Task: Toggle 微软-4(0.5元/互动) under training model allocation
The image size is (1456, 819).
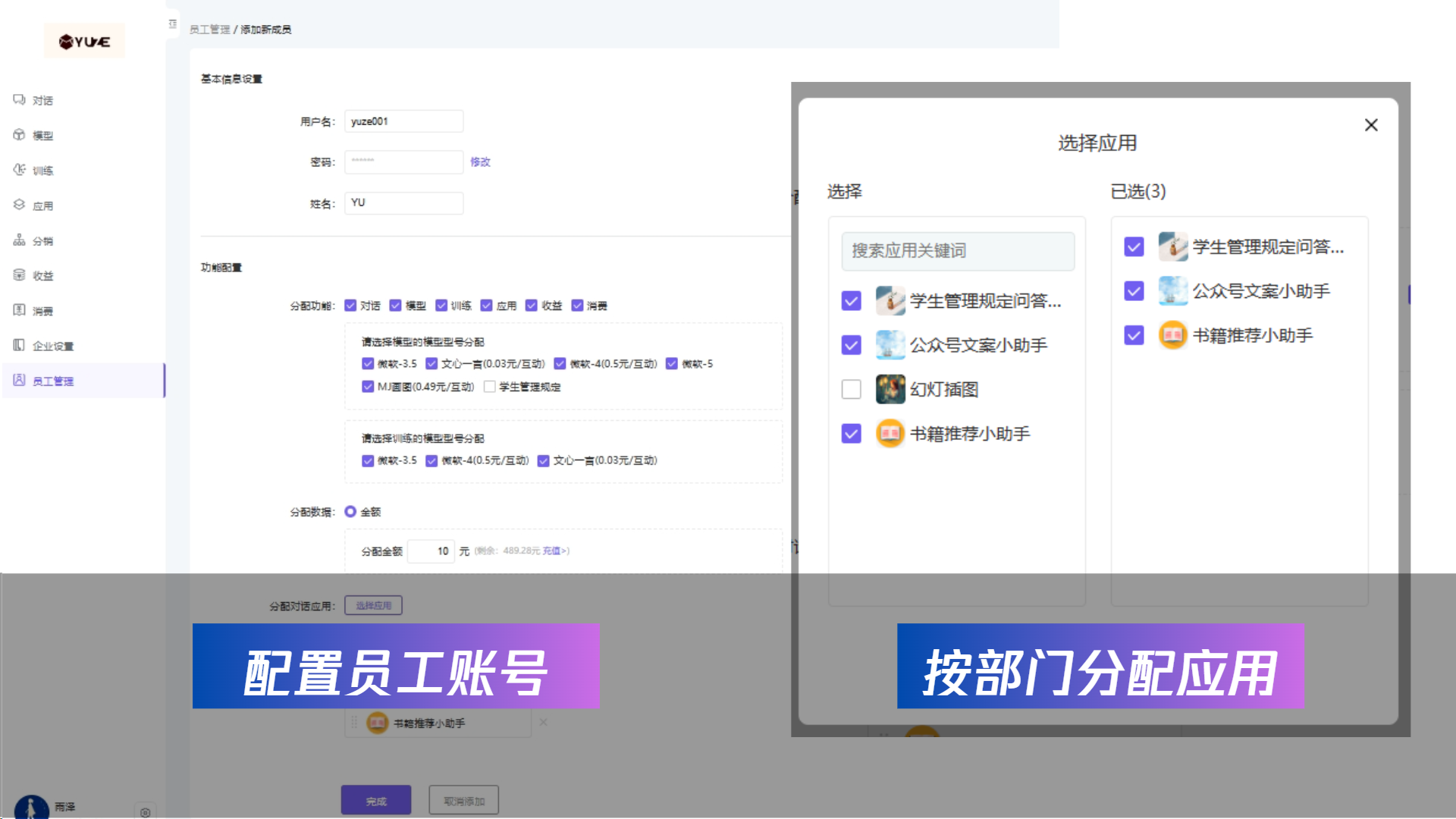Action: click(x=431, y=460)
